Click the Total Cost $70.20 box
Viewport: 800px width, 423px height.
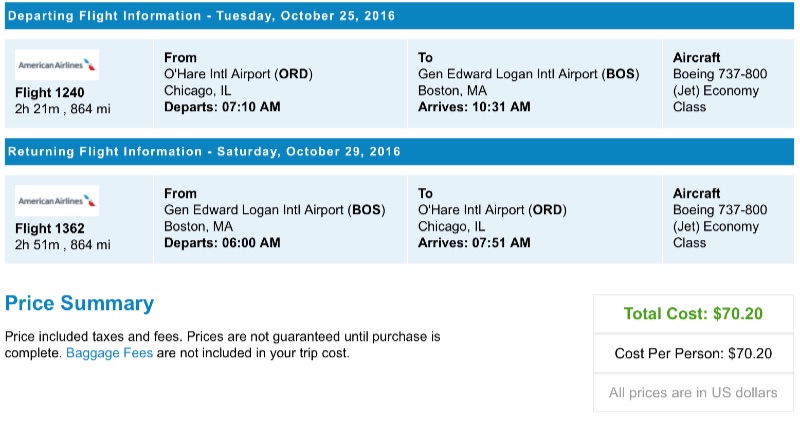coord(693,313)
